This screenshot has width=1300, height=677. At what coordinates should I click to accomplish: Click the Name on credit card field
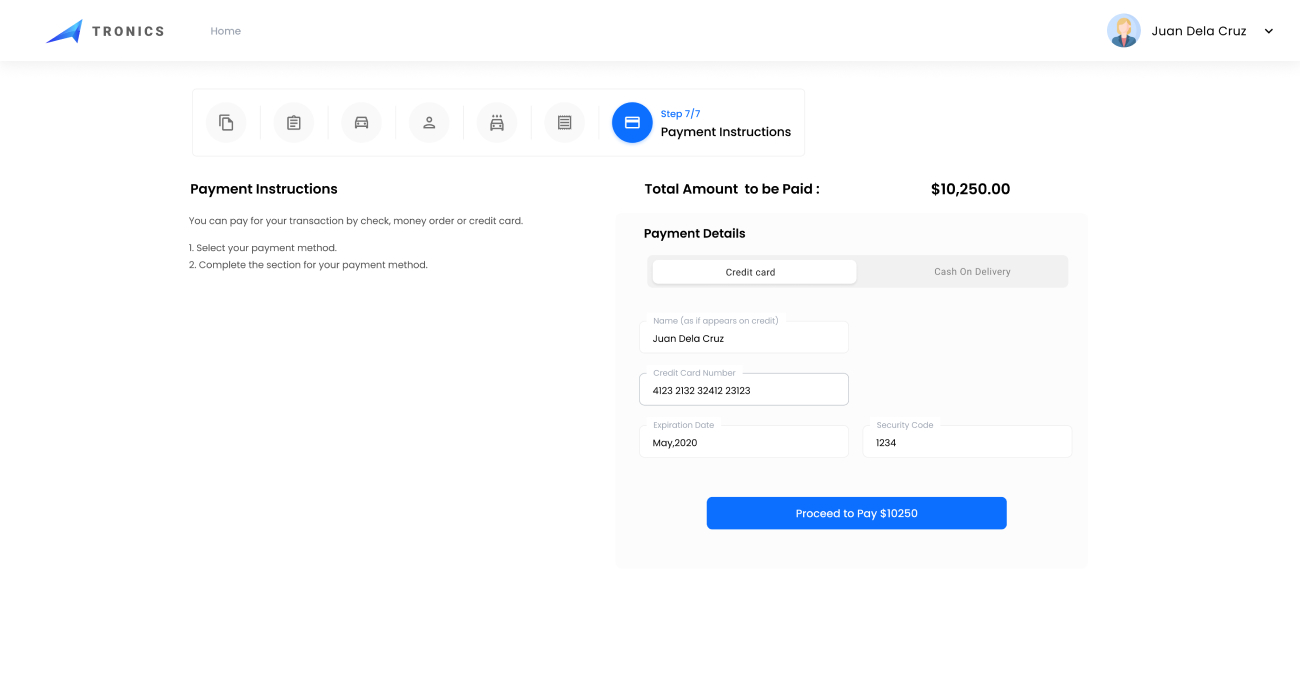coord(744,339)
